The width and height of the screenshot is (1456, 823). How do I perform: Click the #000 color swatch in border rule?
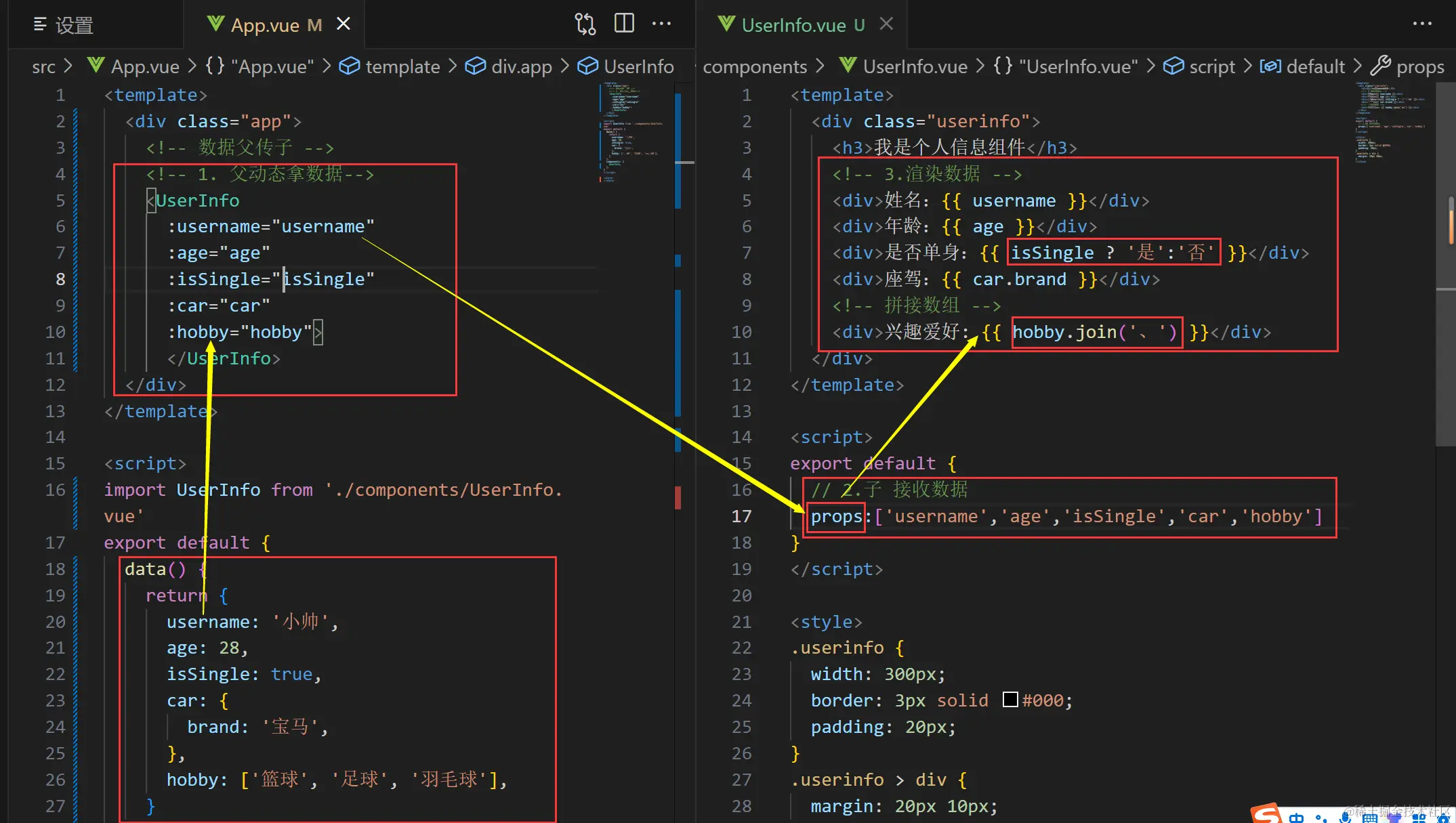1010,700
